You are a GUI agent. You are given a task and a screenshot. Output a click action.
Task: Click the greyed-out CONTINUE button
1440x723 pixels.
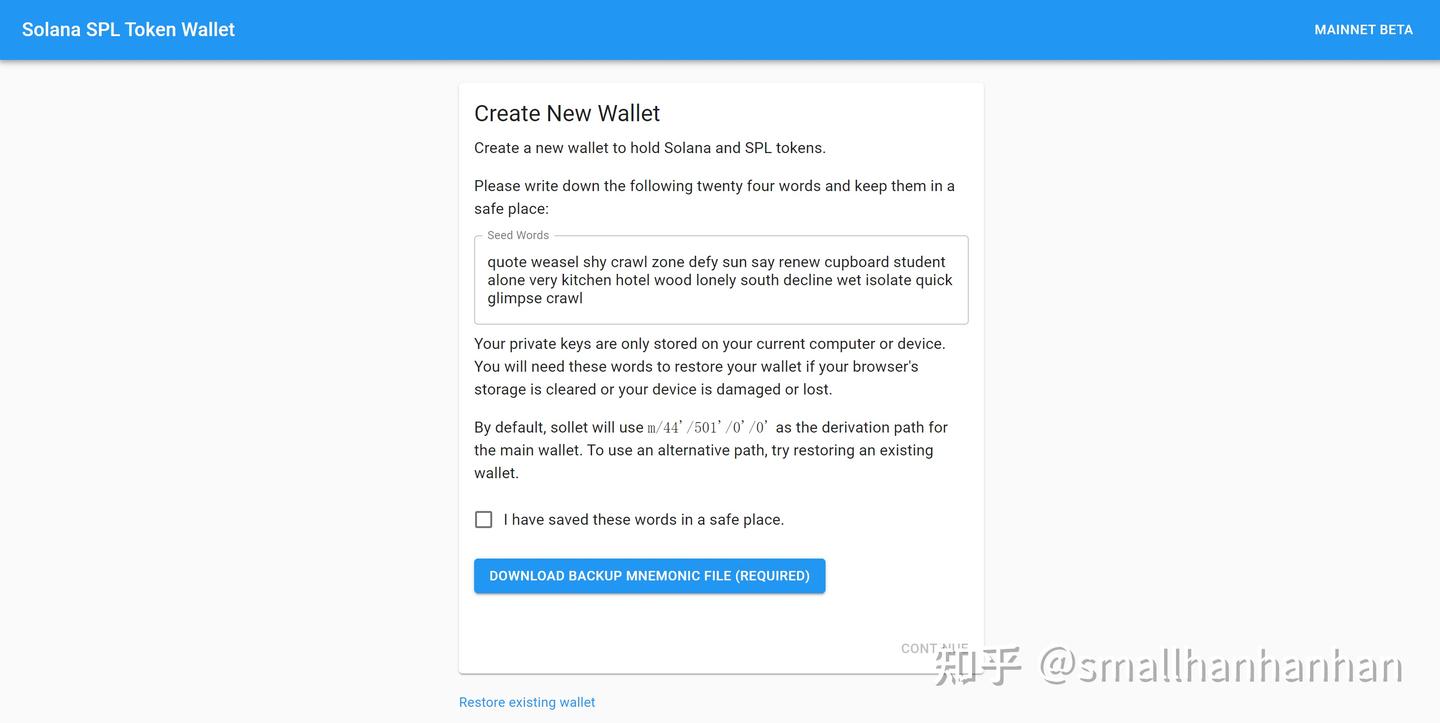coord(934,648)
